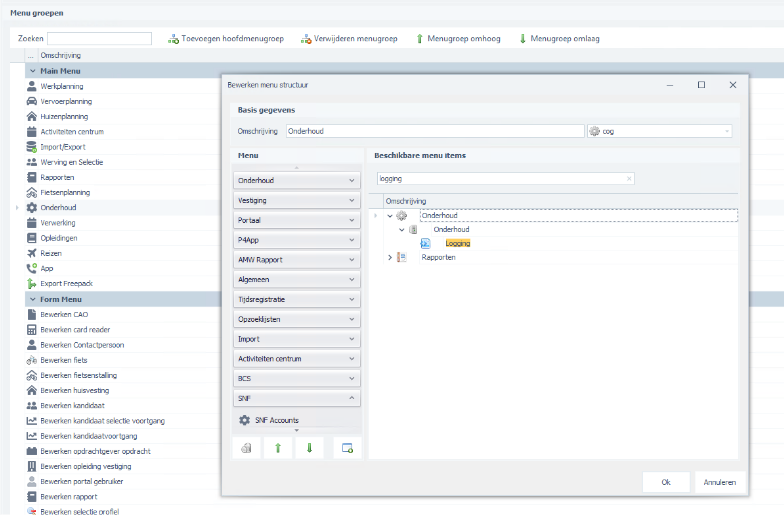
Task: Click the Omschrijving field containing Onderhoud
Action: (435, 131)
